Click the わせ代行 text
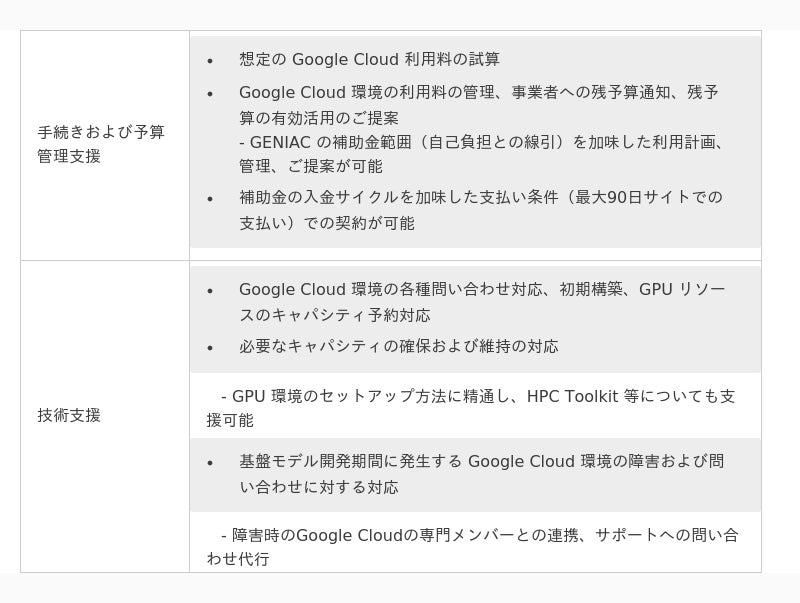The image size is (800, 603). click(238, 559)
